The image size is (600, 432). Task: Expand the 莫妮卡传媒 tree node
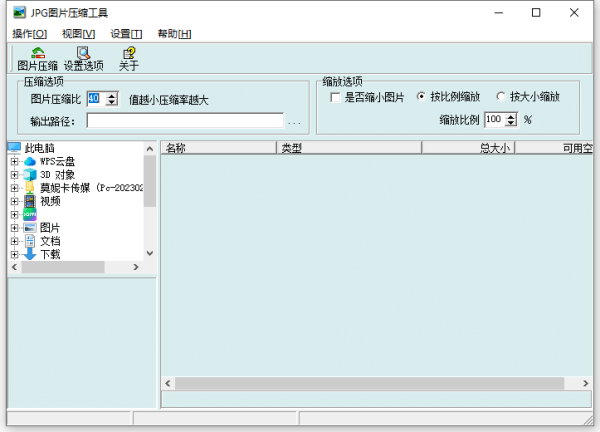click(15, 188)
